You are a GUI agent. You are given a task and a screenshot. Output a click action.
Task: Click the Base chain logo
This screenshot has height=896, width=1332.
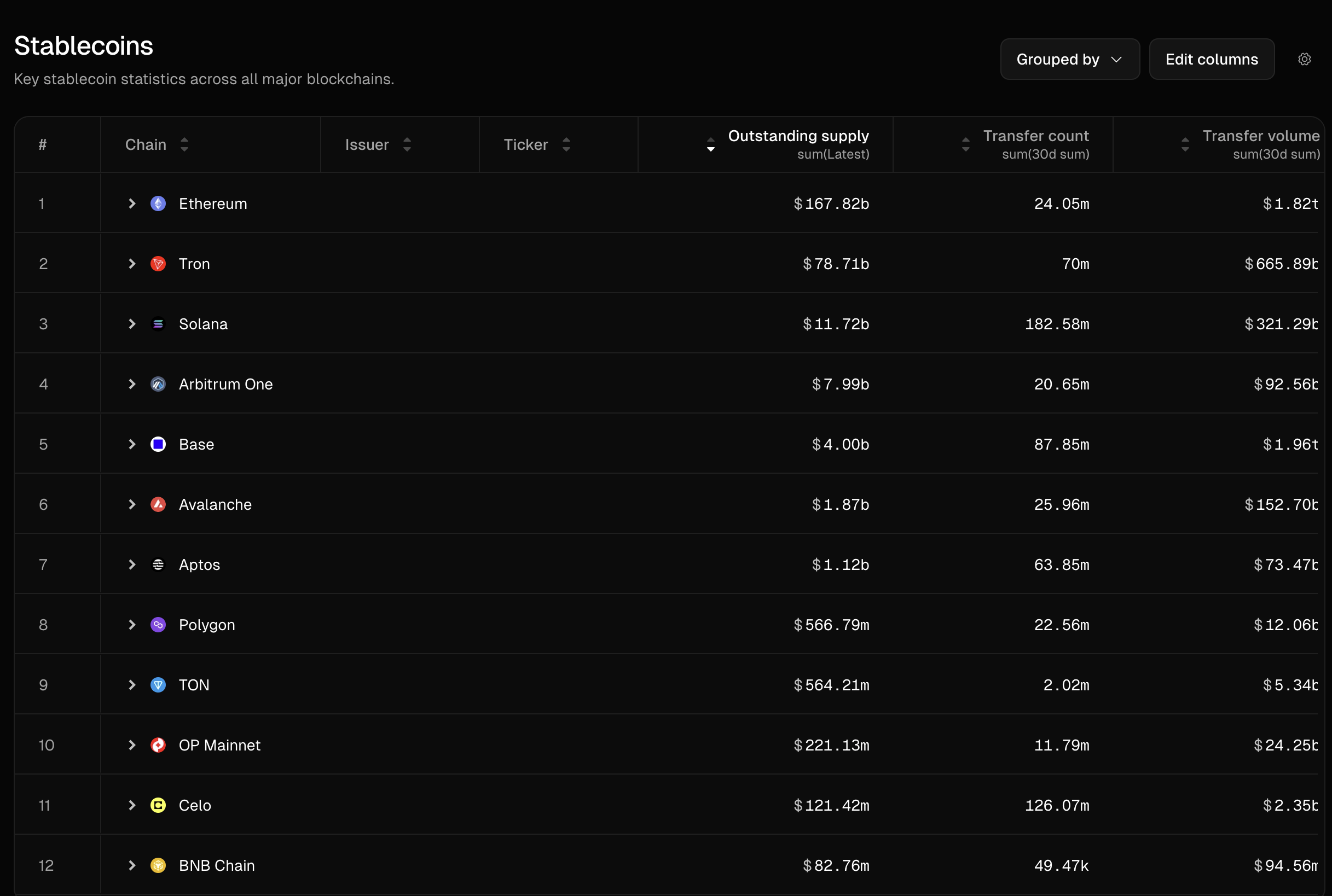pyautogui.click(x=158, y=444)
